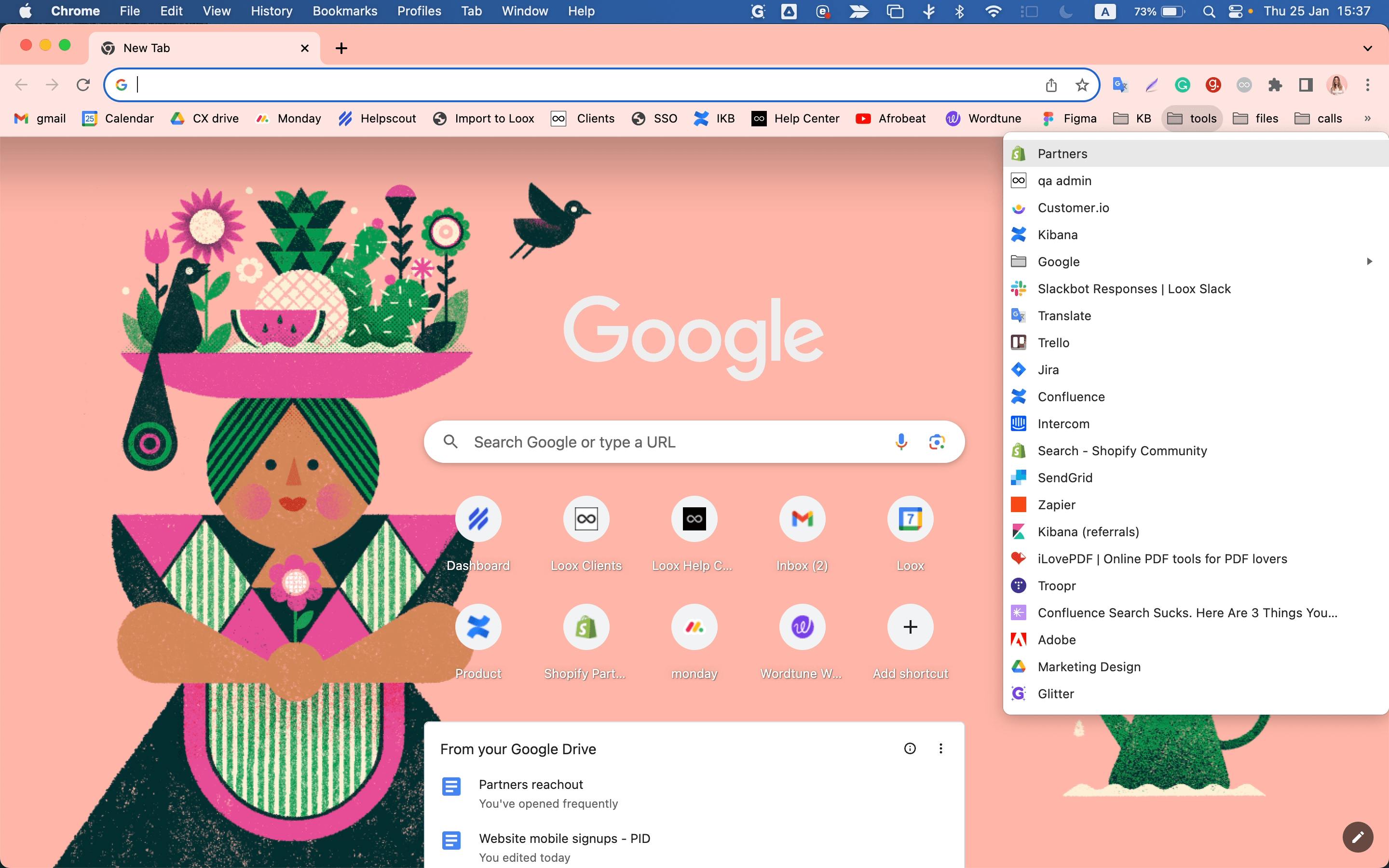Open Website mobile signups - PID document

coord(565,839)
